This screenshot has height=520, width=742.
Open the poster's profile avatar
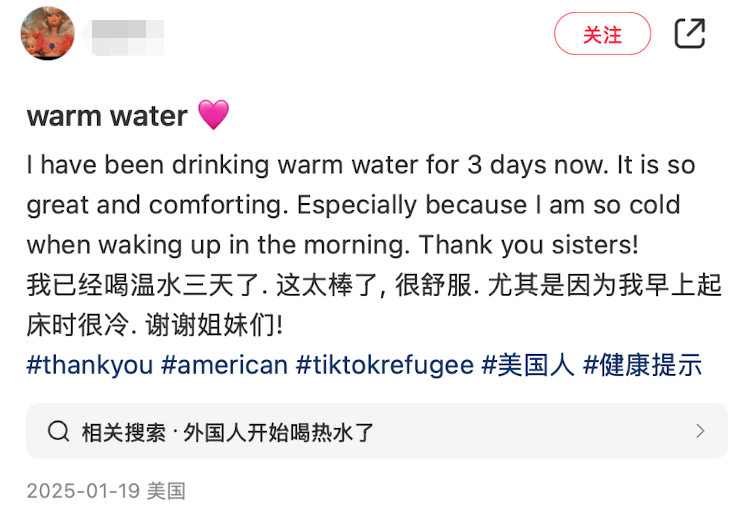(48, 34)
